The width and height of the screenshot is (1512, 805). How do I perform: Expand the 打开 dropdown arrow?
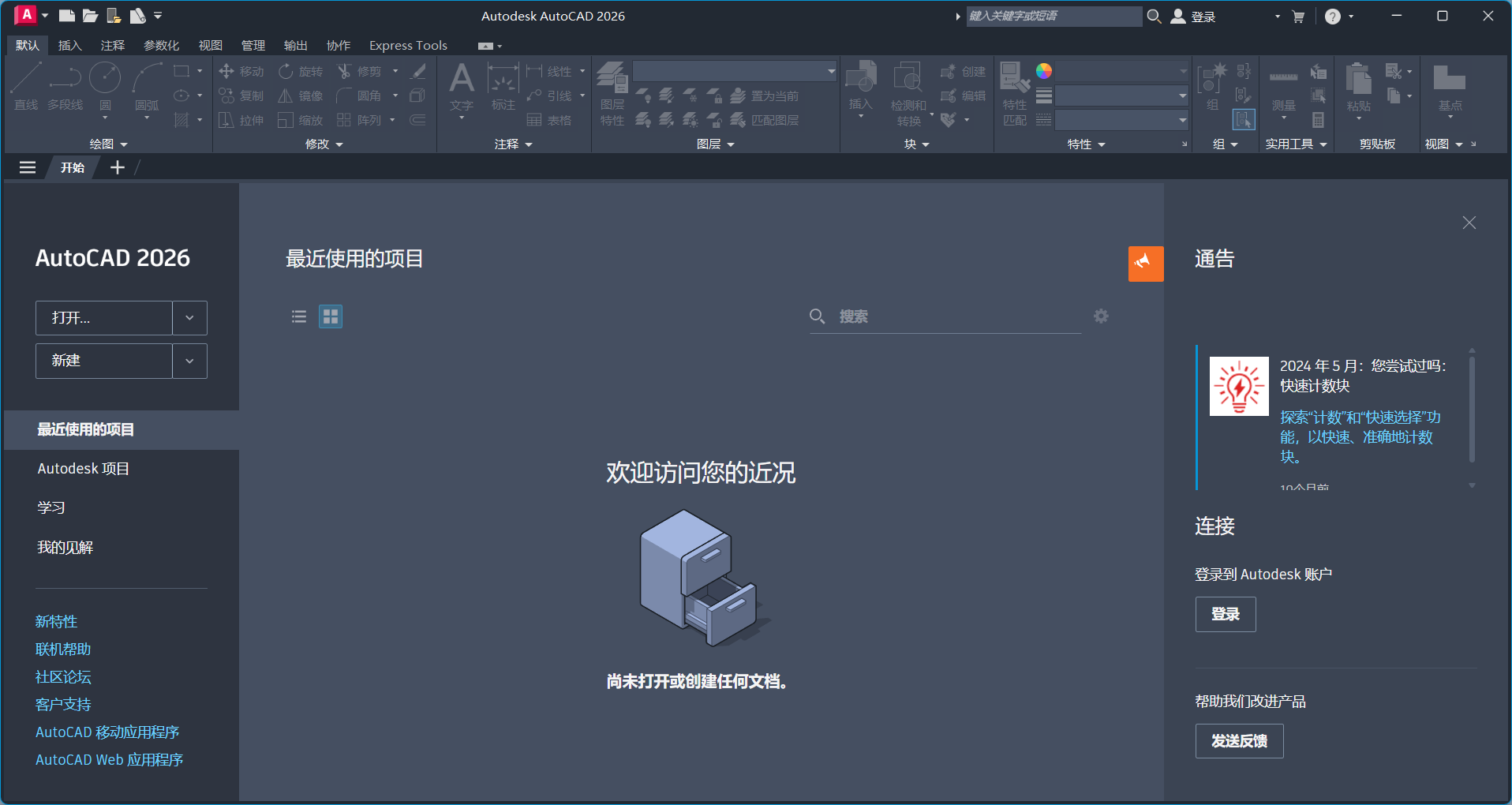(x=189, y=318)
